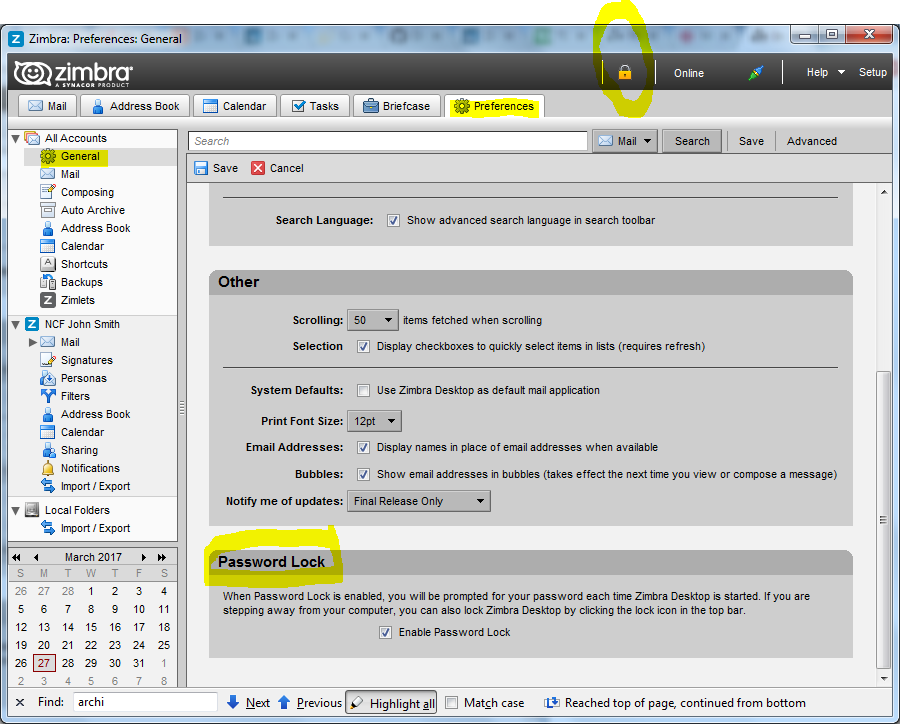This screenshot has height=724, width=900.
Task: Open Auto Archive preferences
Action: tap(93, 210)
